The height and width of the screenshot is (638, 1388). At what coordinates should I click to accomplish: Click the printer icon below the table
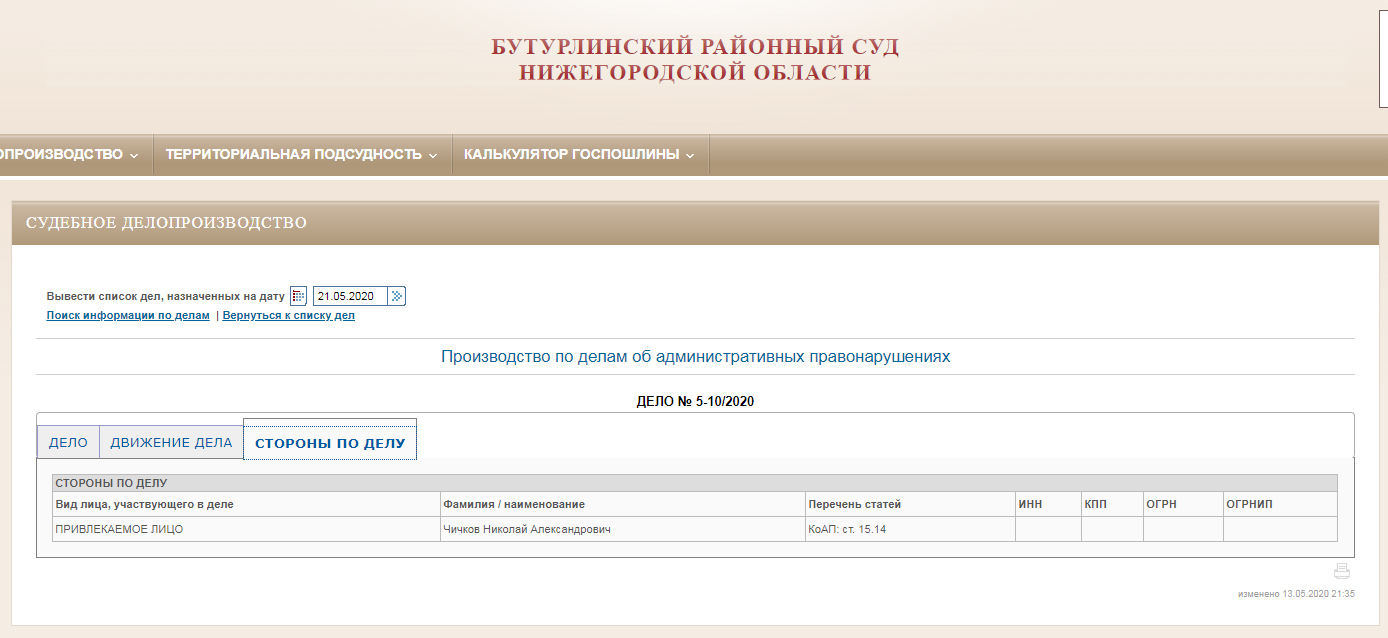(x=1342, y=571)
